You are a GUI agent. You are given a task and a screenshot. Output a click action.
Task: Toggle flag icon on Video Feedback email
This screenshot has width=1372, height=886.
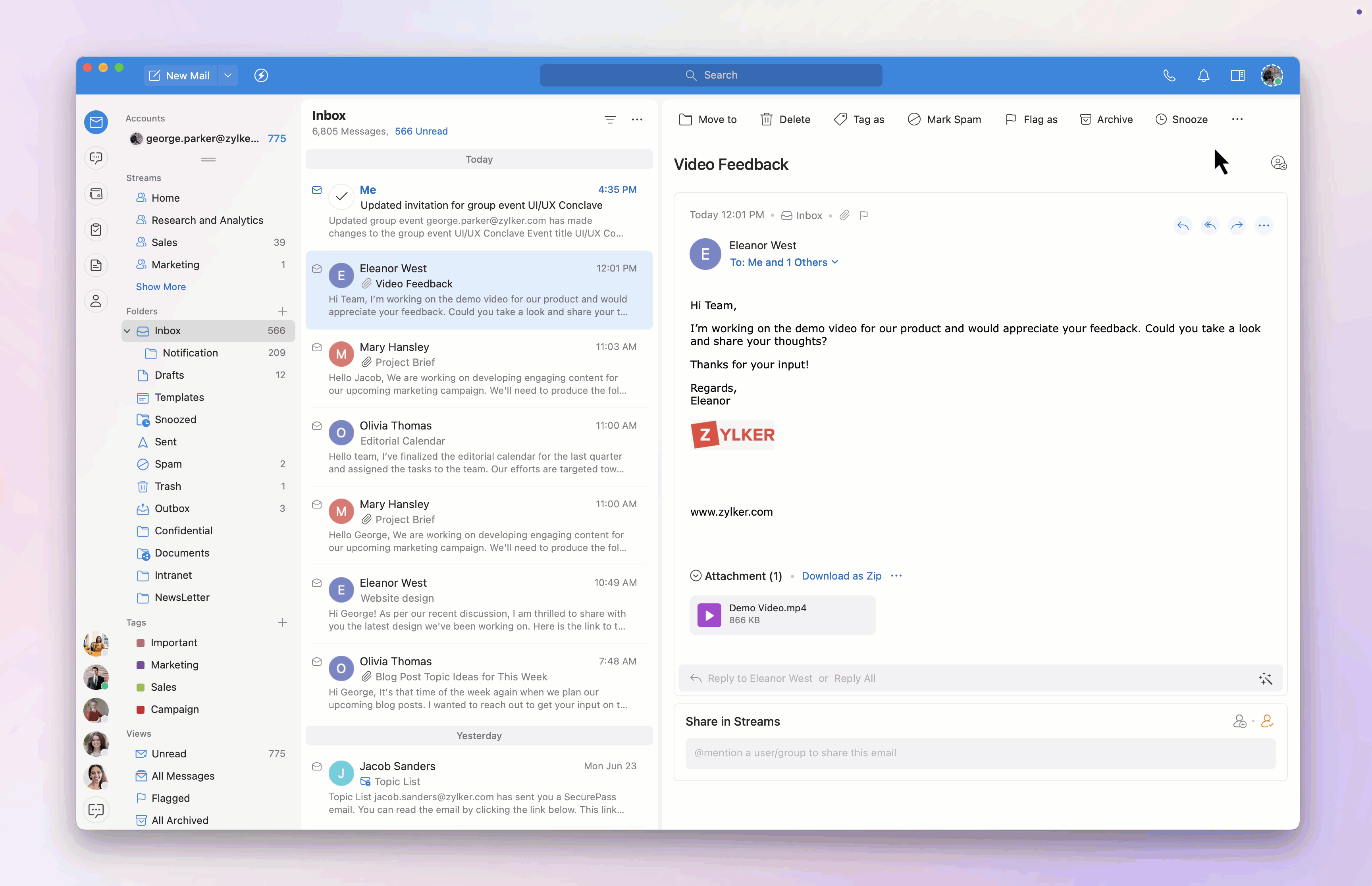[863, 215]
